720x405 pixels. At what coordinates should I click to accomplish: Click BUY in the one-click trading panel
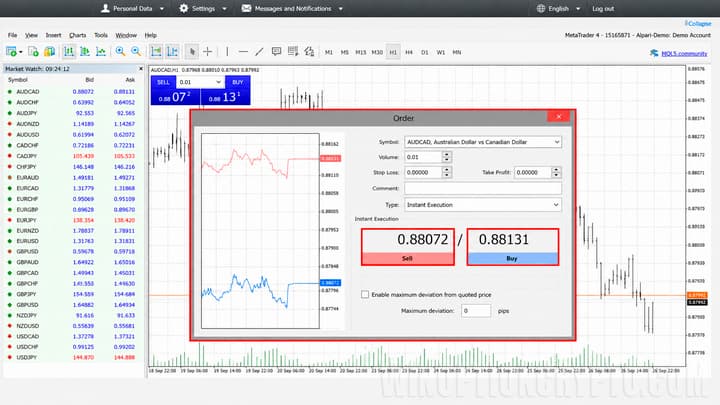coord(237,82)
